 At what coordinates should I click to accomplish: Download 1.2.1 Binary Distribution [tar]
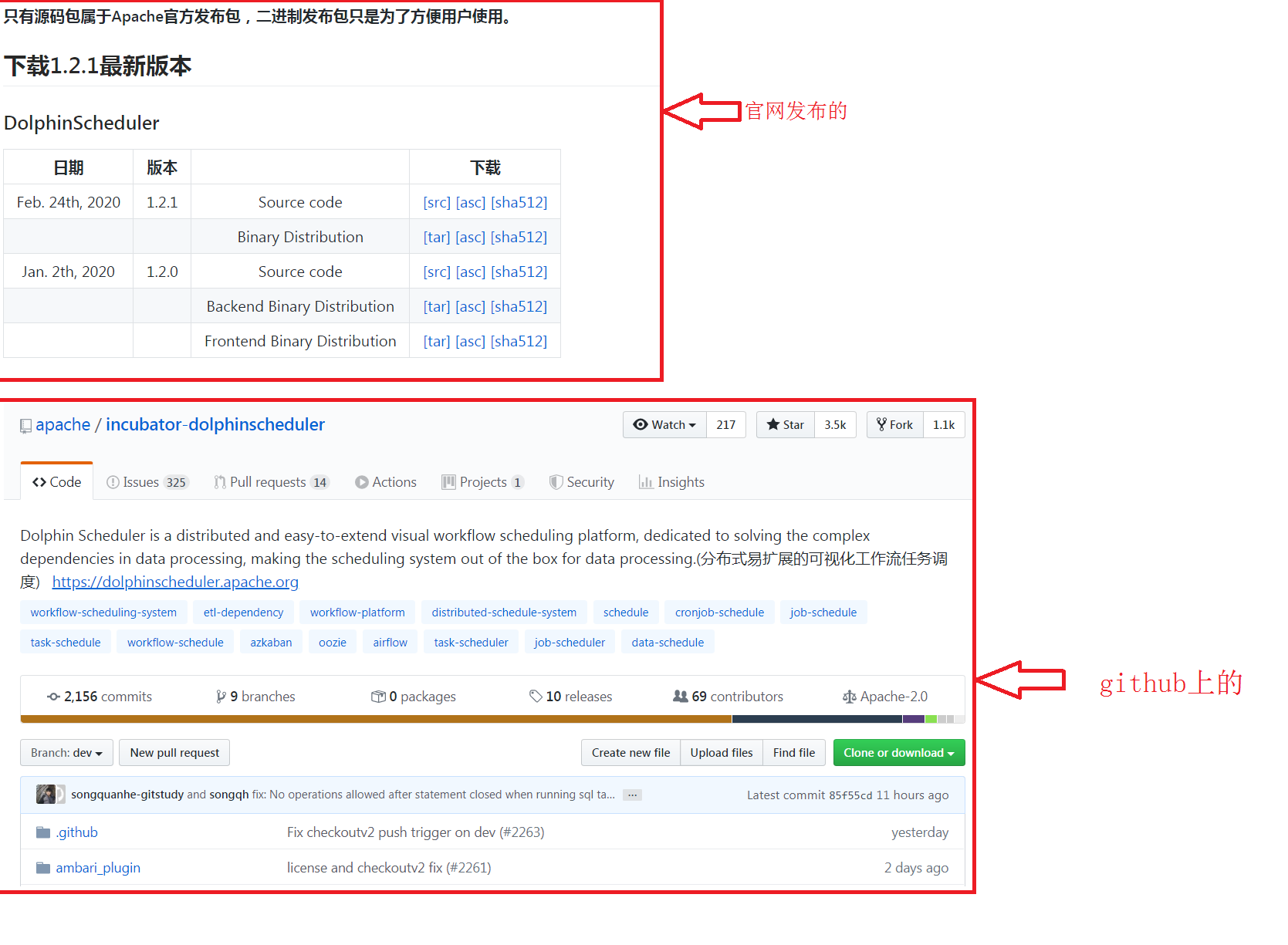(x=437, y=237)
